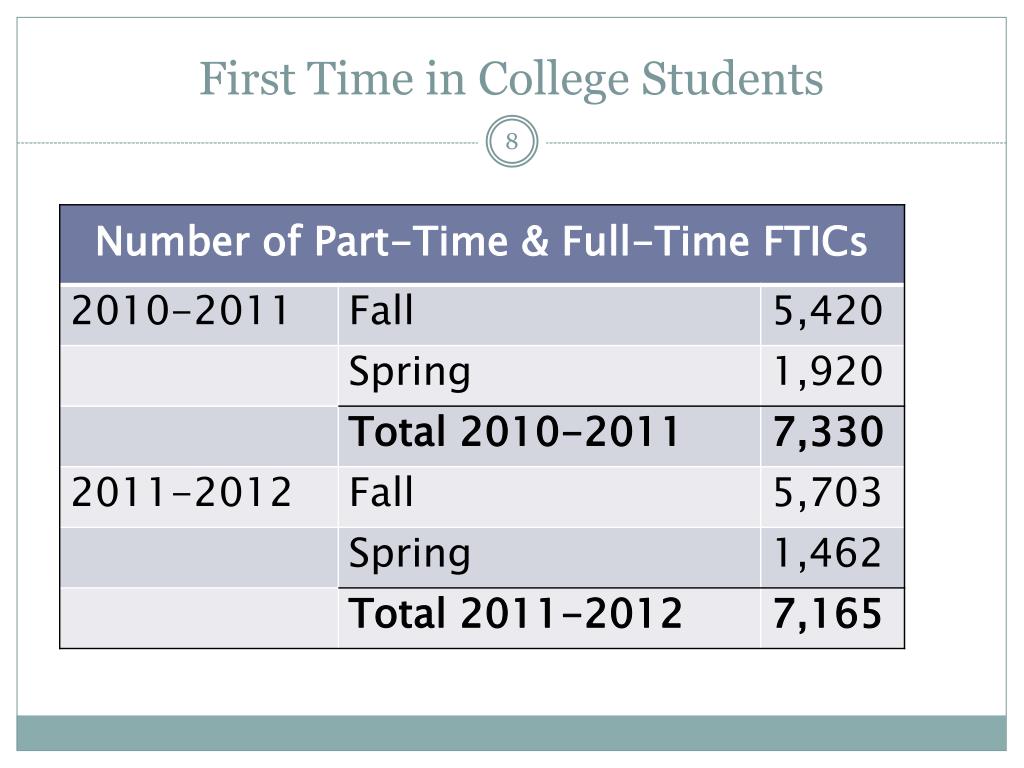Click the Spring cell for 2011-2012
Viewport: 1024px width, 768px height.
point(549,557)
